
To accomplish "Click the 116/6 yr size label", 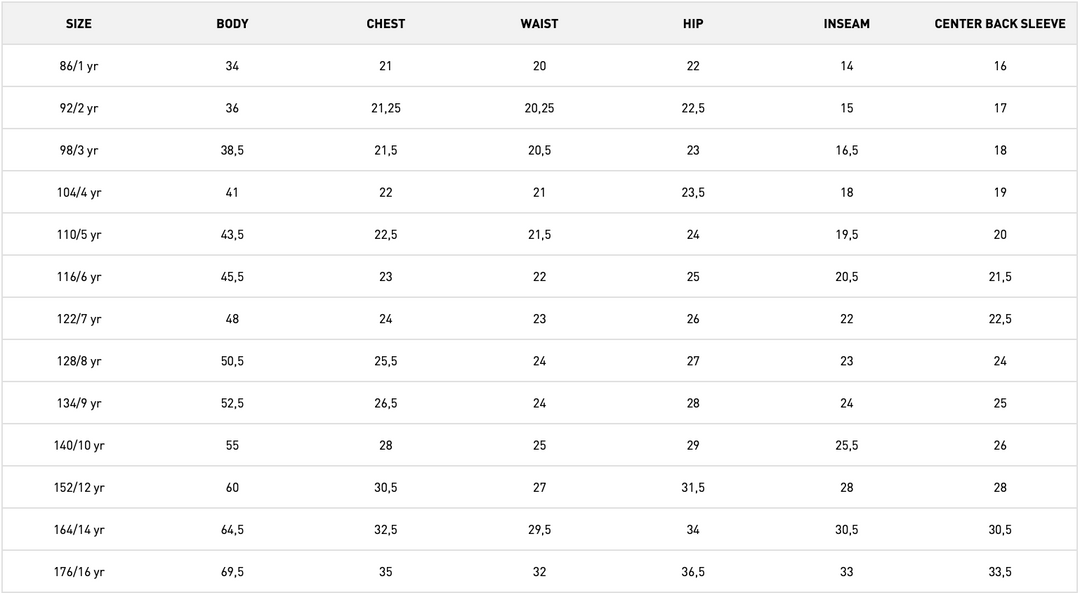I will 79,277.
